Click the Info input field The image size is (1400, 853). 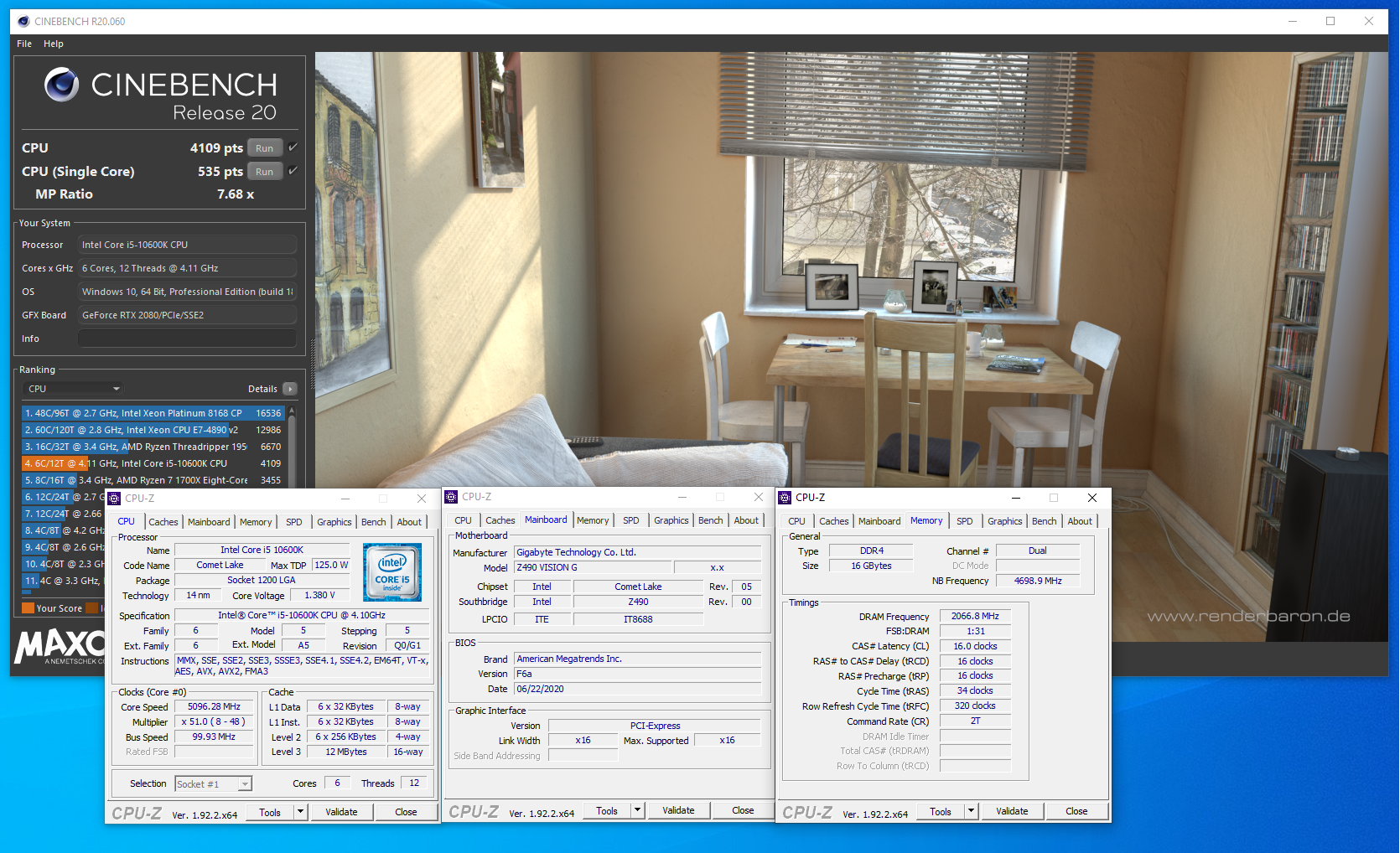[x=187, y=339]
